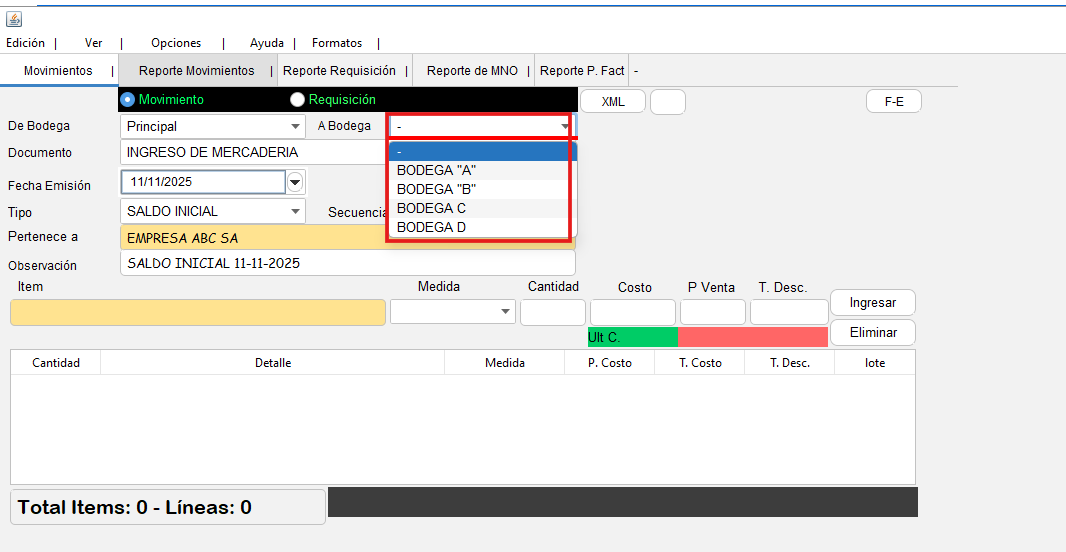Open the Tipo dropdown showing SALDO INICIAL
1066x552 pixels.
pos(296,211)
